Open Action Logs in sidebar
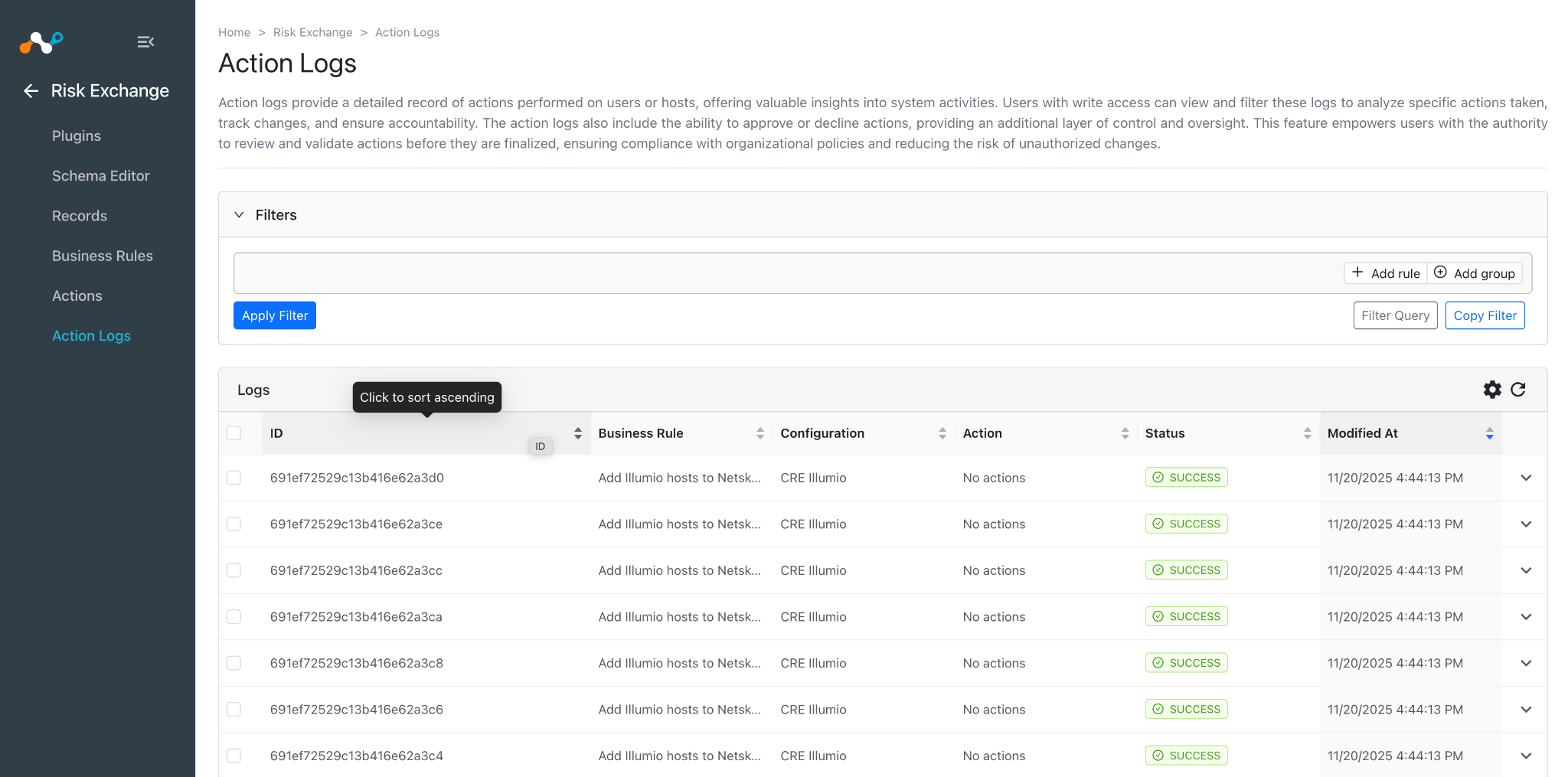This screenshot has height=777, width=1568. point(91,336)
